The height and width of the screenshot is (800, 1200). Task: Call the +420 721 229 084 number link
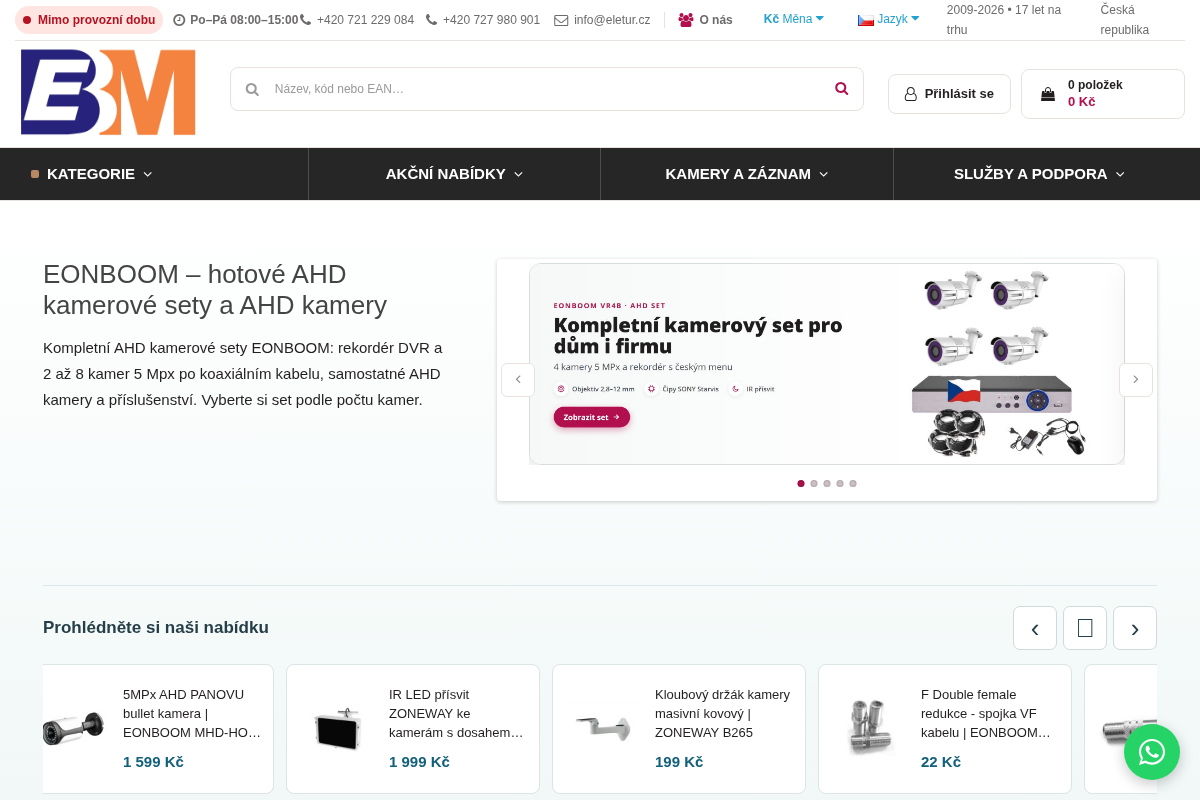click(x=365, y=20)
